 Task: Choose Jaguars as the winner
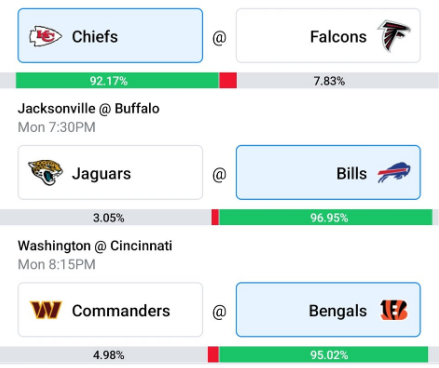click(x=110, y=172)
